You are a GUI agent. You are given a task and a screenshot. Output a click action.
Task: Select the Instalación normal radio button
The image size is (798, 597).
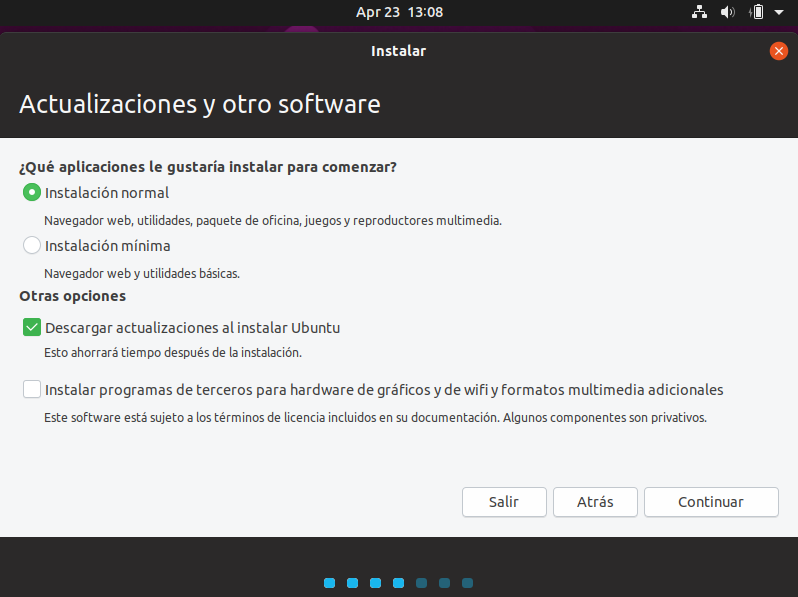point(32,192)
